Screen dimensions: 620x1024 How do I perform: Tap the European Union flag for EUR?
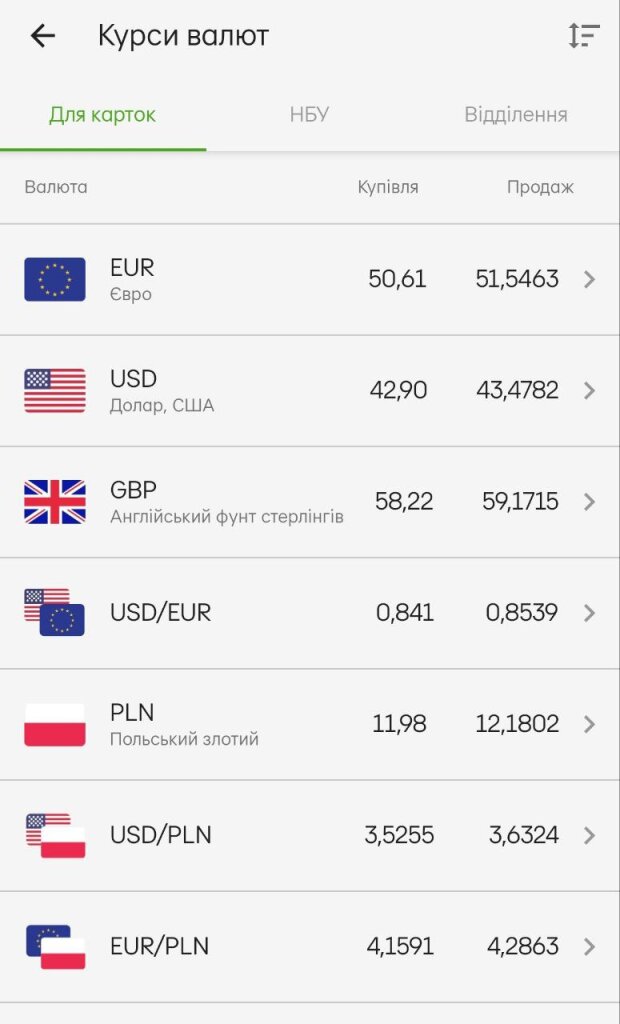click(x=55, y=279)
